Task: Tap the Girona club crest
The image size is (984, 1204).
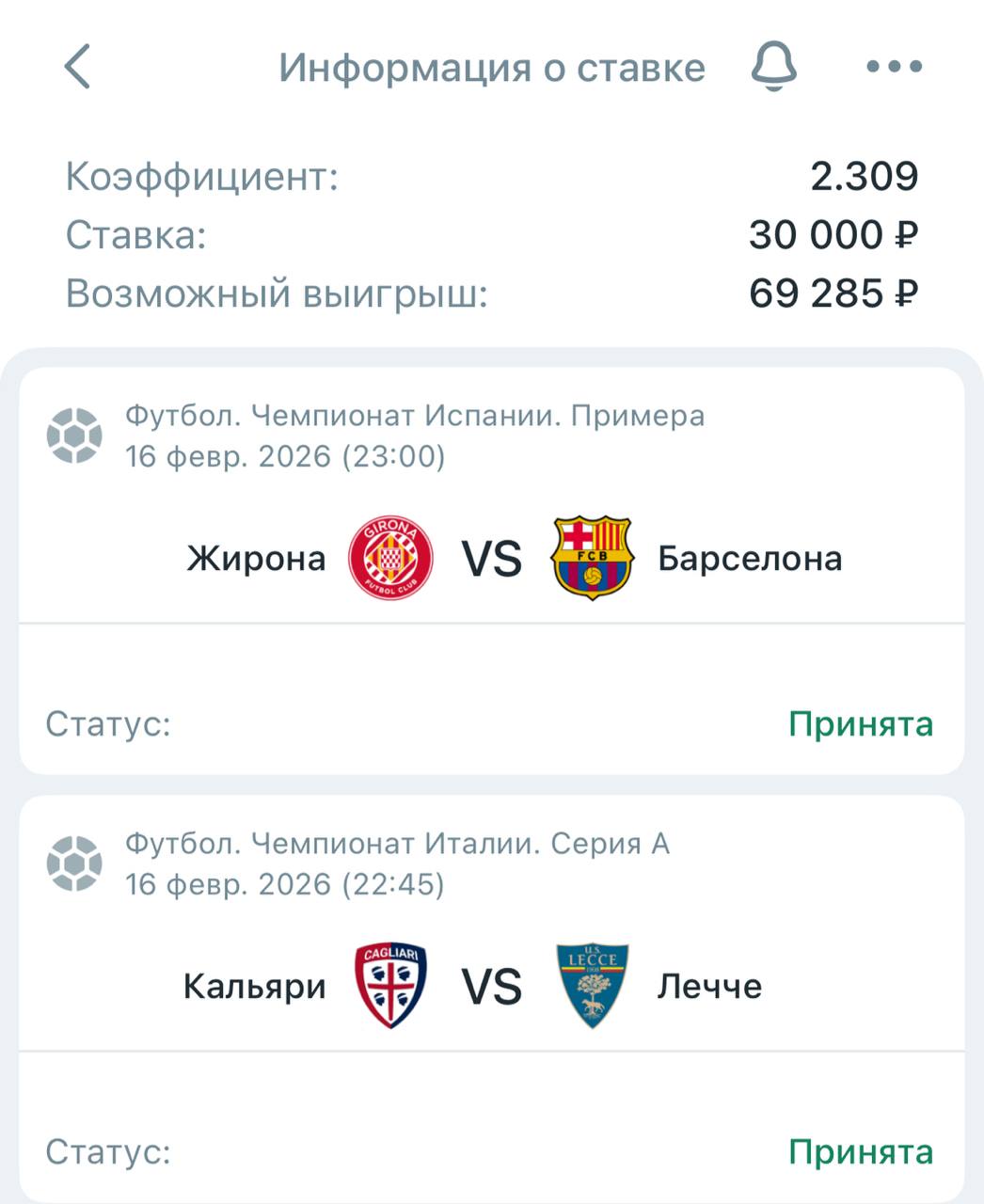Action: [390, 559]
